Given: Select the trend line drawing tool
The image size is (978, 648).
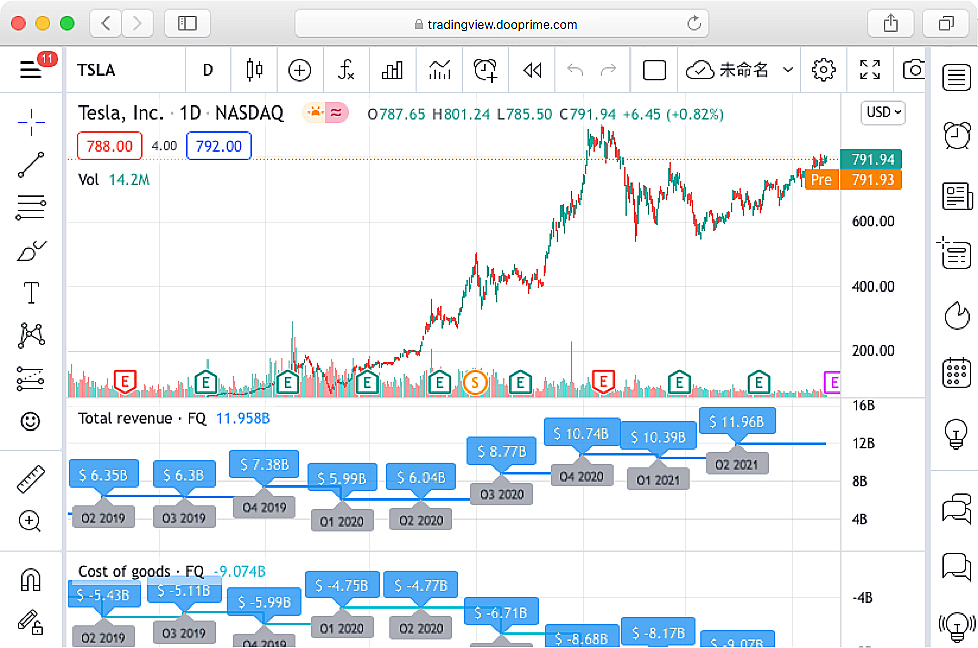Looking at the screenshot, I should pyautogui.click(x=31, y=165).
